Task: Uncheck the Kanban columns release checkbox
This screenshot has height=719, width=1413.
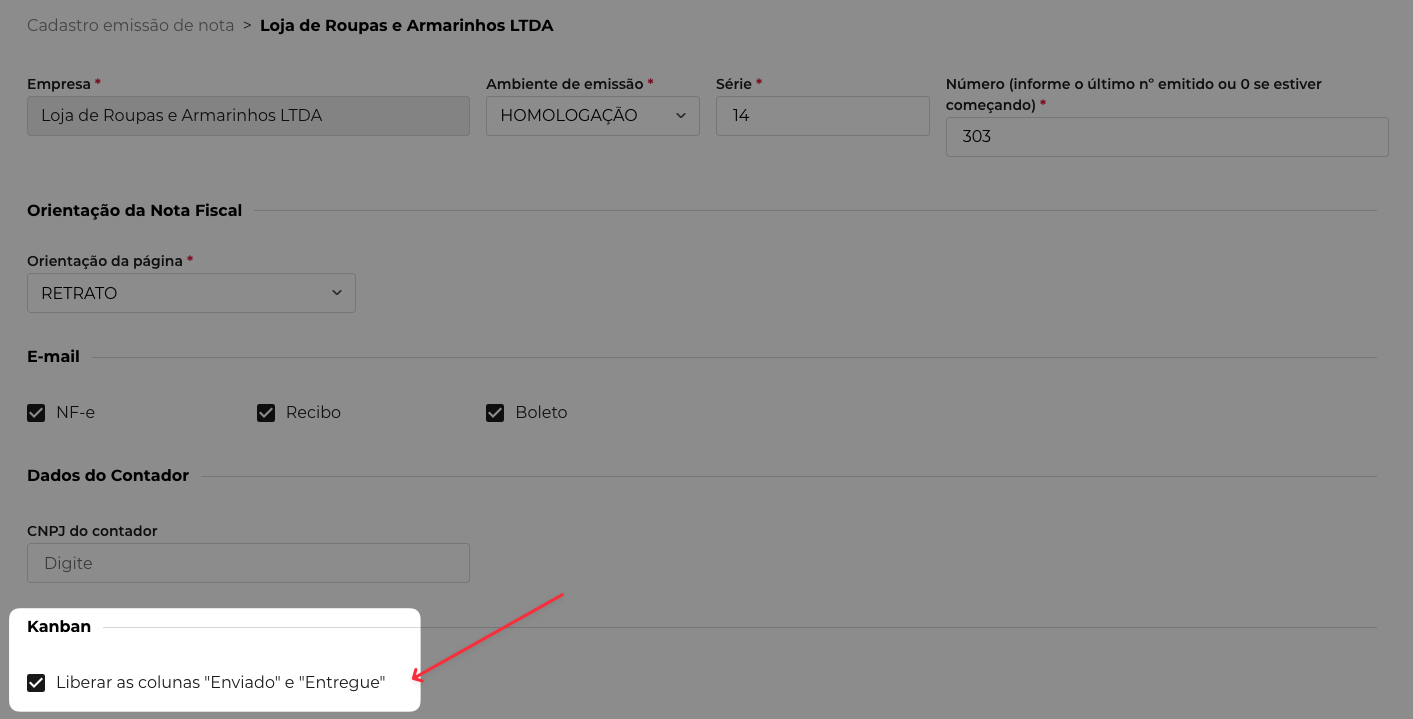Action: click(37, 683)
